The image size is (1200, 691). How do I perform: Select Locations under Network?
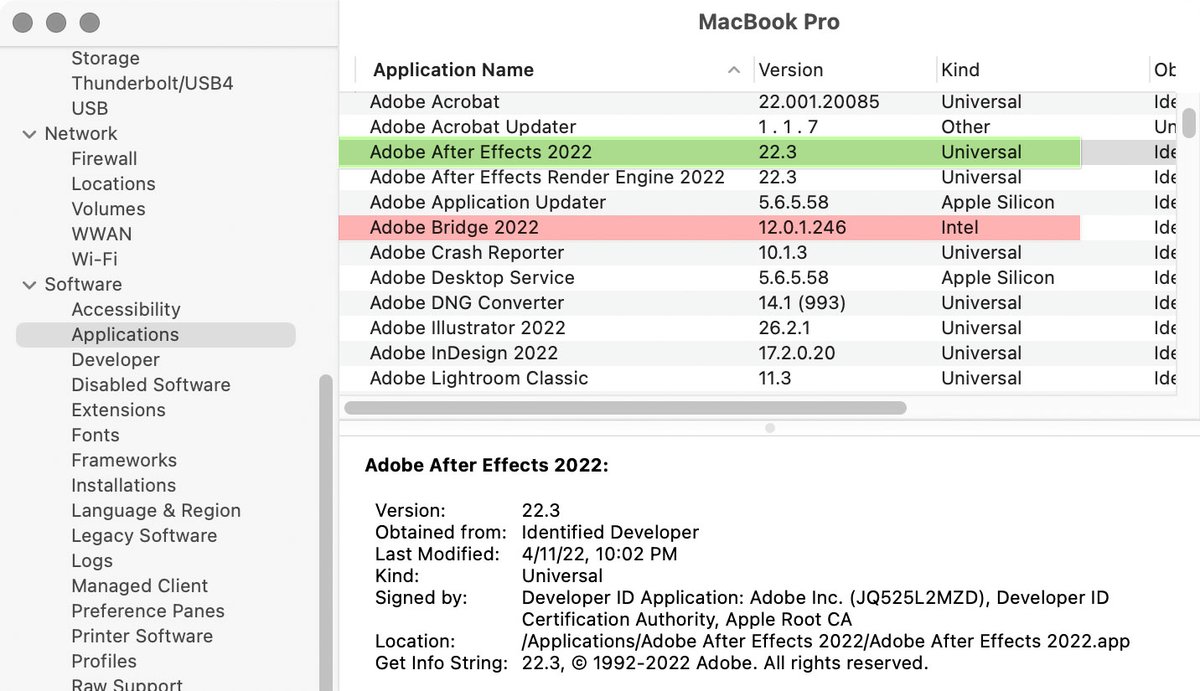pos(113,184)
